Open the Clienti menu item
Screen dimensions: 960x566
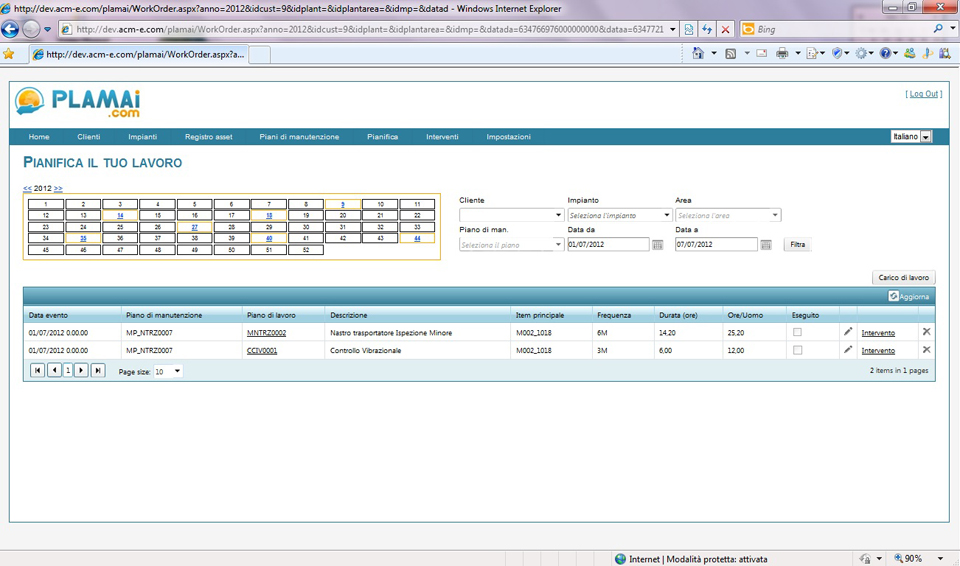click(89, 137)
